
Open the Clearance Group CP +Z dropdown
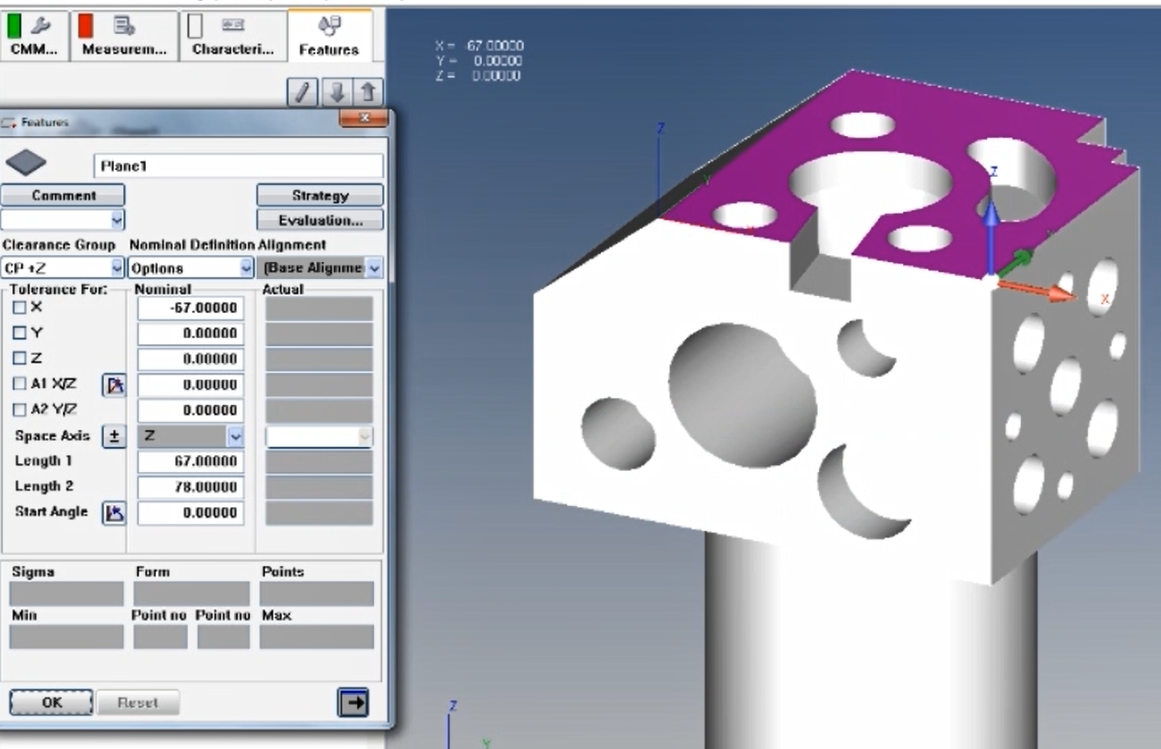click(118, 267)
